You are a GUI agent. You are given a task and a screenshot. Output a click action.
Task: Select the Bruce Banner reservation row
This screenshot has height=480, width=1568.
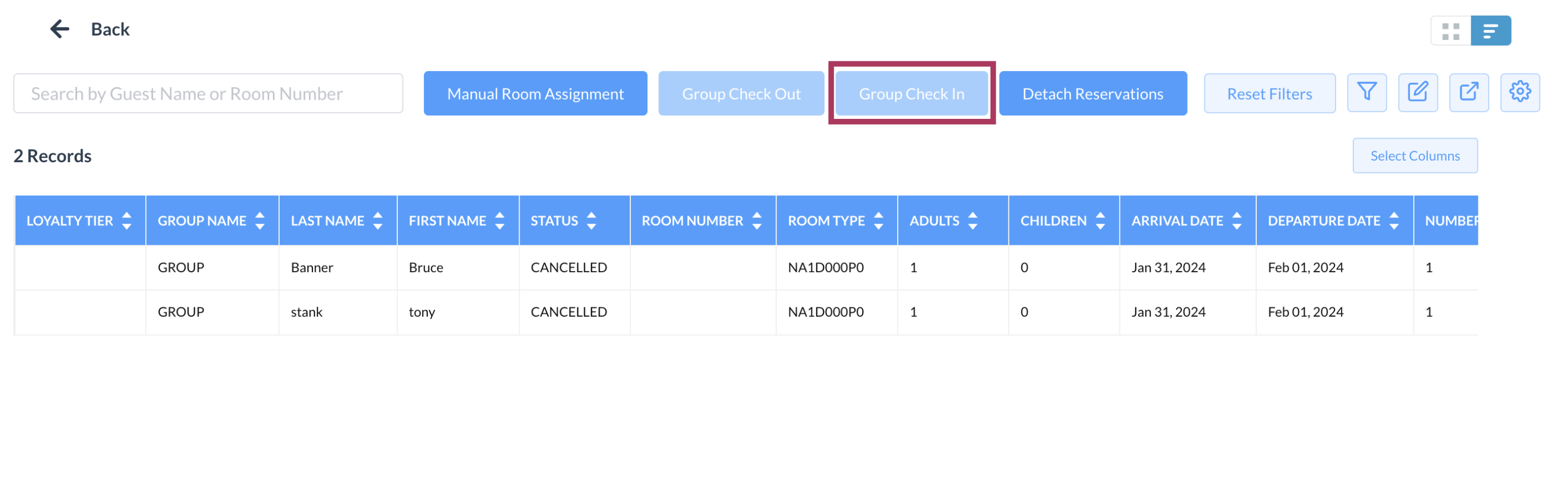[x=426, y=268]
